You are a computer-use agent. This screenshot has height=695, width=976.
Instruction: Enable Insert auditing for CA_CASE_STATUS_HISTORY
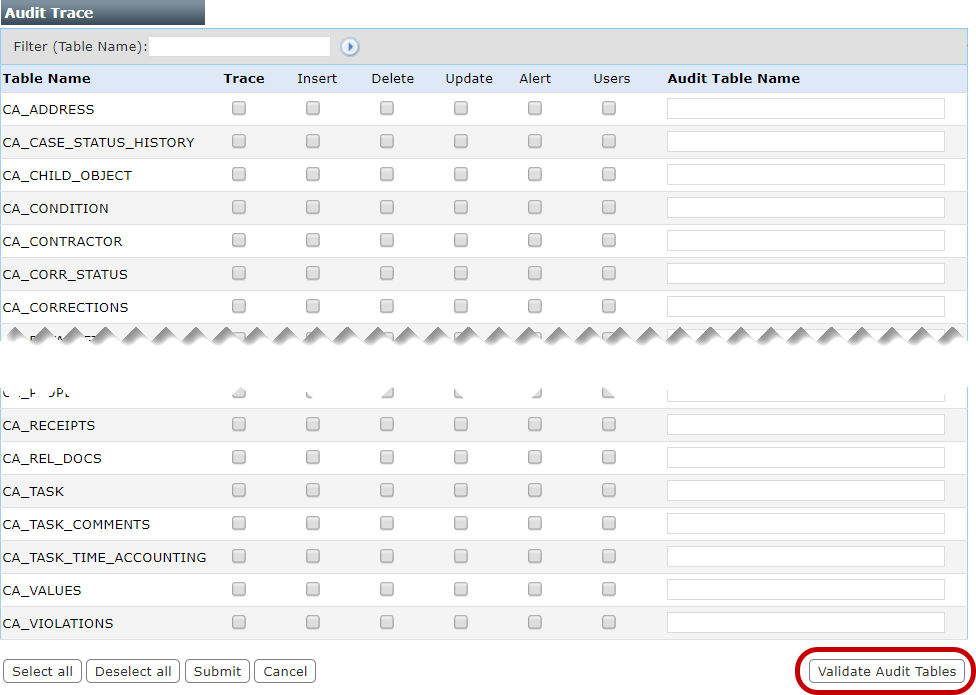pyautogui.click(x=312, y=141)
